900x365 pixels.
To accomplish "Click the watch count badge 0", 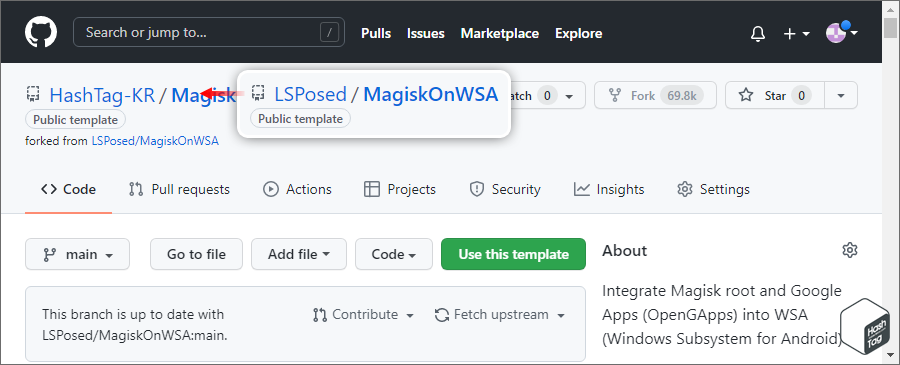I will coord(548,96).
